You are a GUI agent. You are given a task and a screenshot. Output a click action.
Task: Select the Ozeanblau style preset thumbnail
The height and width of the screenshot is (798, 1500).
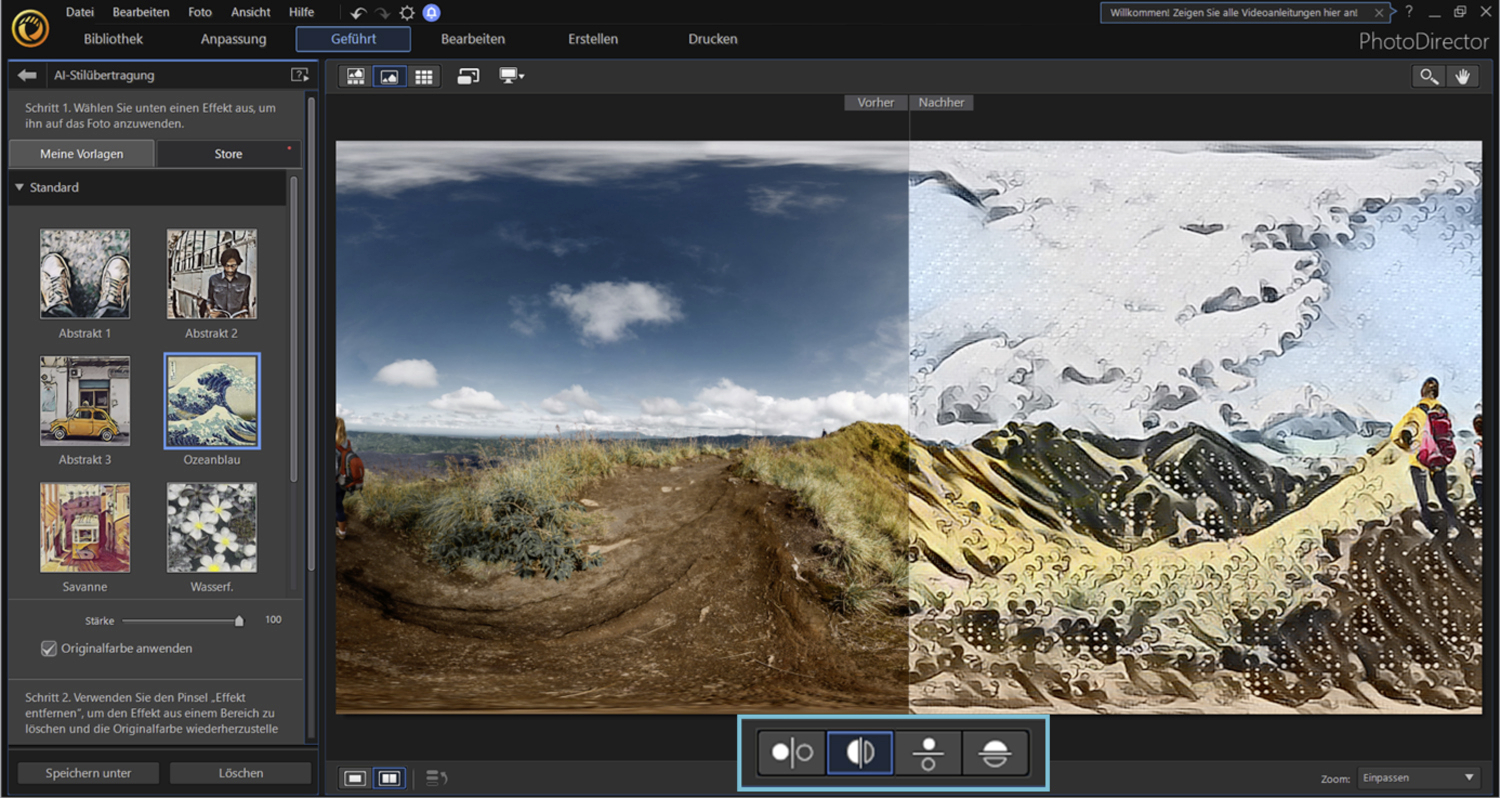pyautogui.click(x=211, y=400)
